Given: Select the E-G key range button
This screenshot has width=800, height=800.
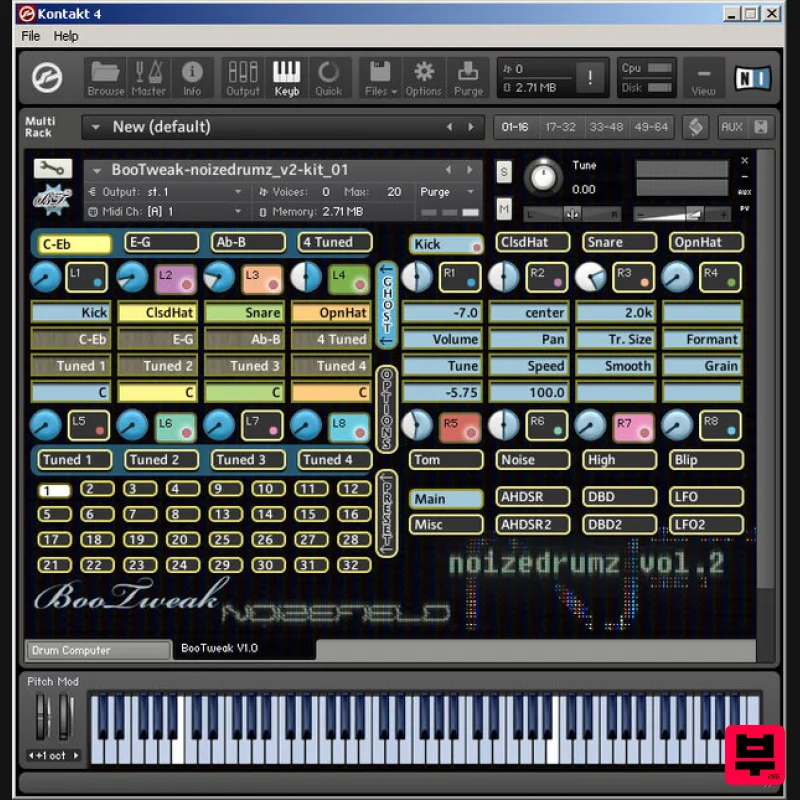Looking at the screenshot, I should 161,242.
